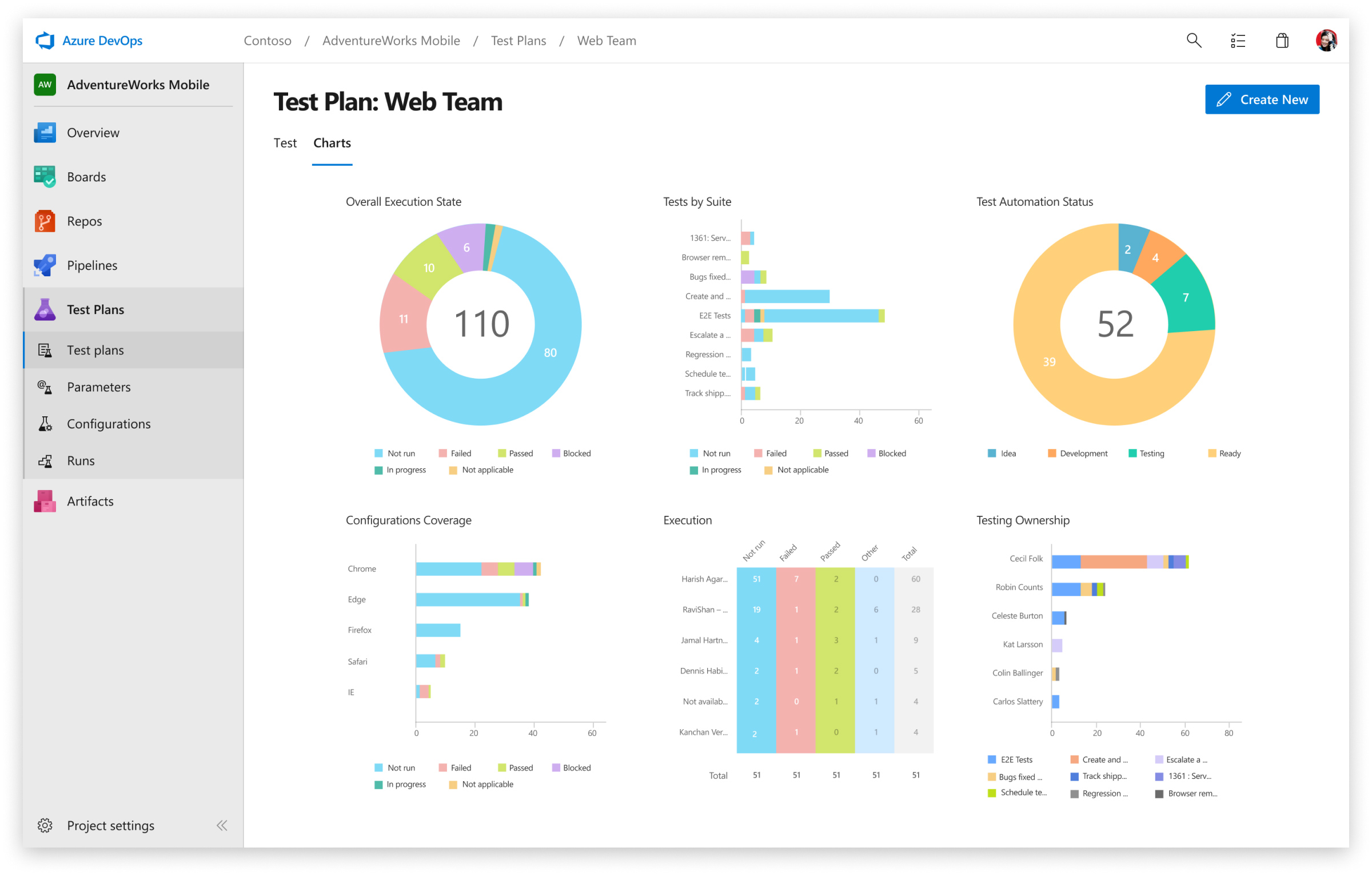
Task: Open Boards from the sidebar
Action: (x=86, y=177)
